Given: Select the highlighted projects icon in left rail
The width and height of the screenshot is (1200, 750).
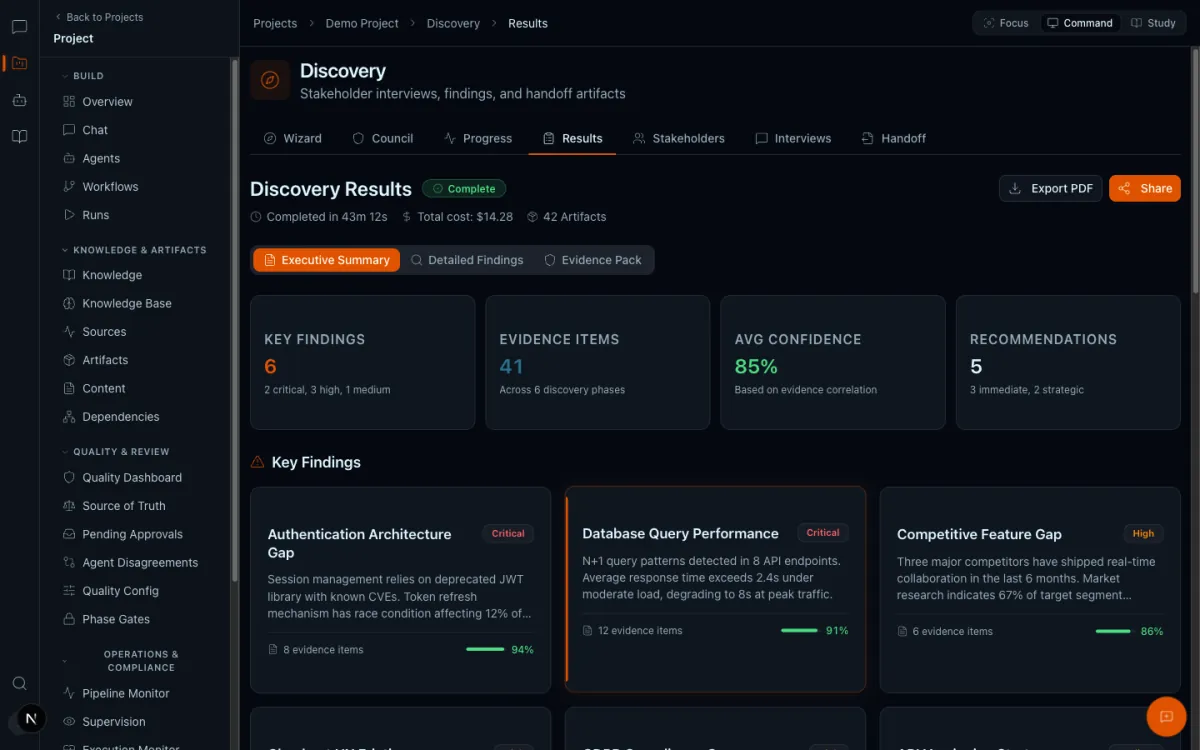Looking at the screenshot, I should (x=19, y=63).
